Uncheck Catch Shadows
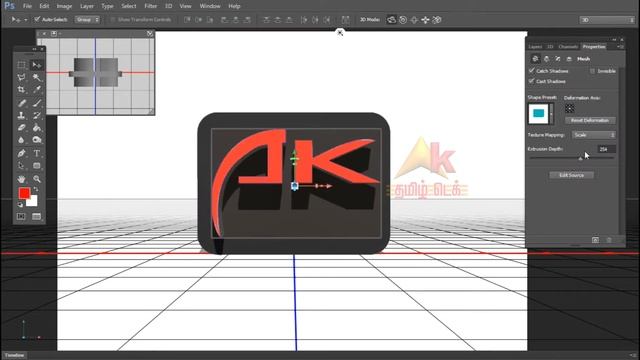 pyautogui.click(x=531, y=71)
